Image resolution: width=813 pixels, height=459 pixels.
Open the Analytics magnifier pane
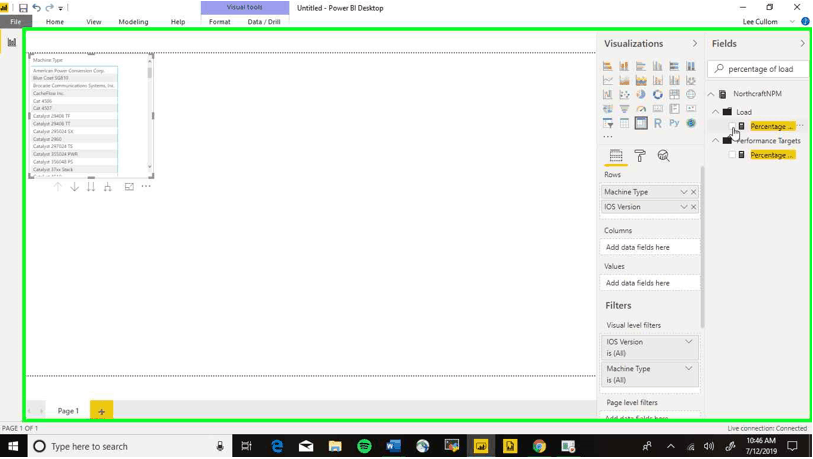click(664, 156)
